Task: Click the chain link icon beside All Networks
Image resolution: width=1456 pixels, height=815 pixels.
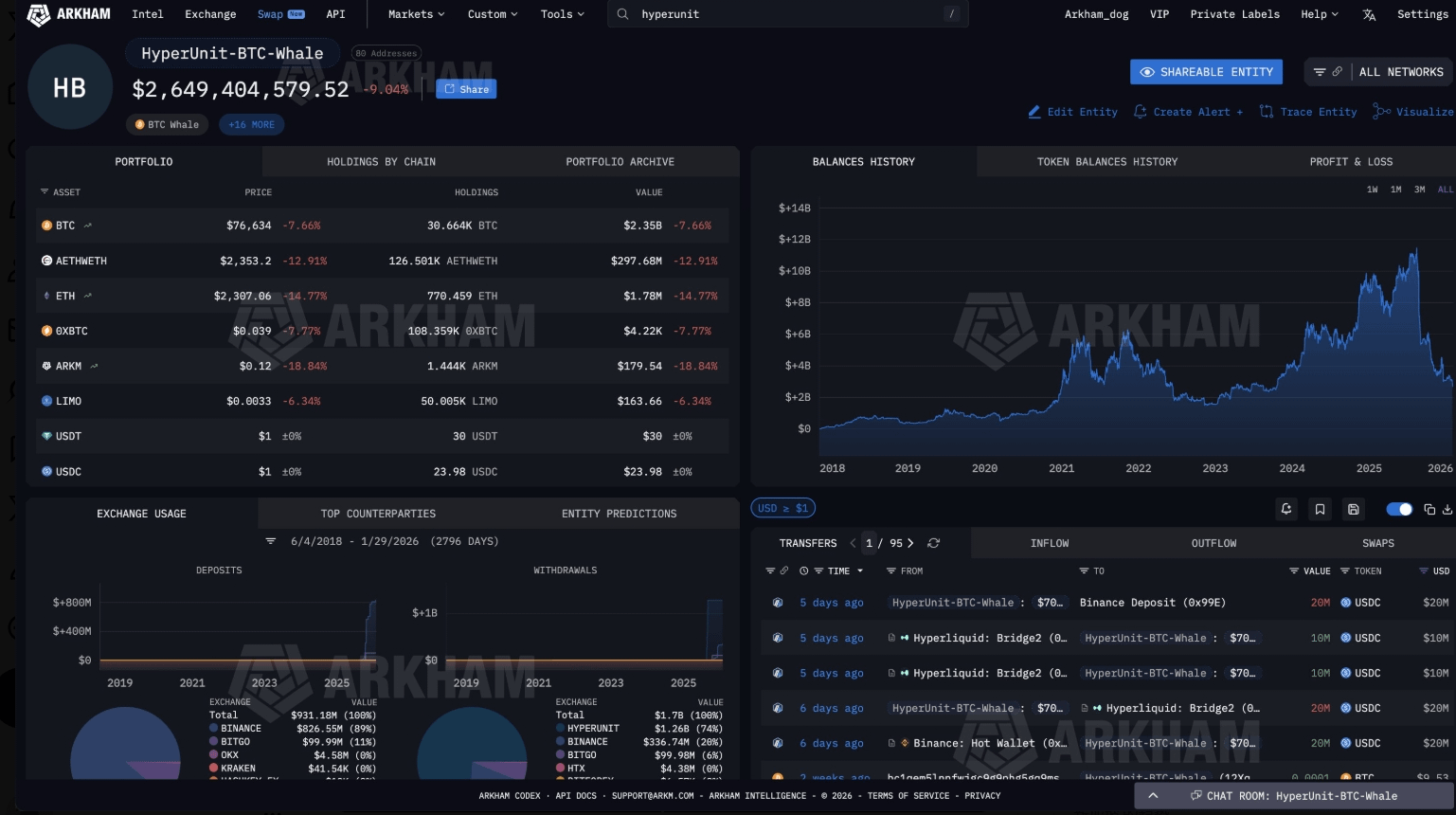Action: pos(1337,72)
